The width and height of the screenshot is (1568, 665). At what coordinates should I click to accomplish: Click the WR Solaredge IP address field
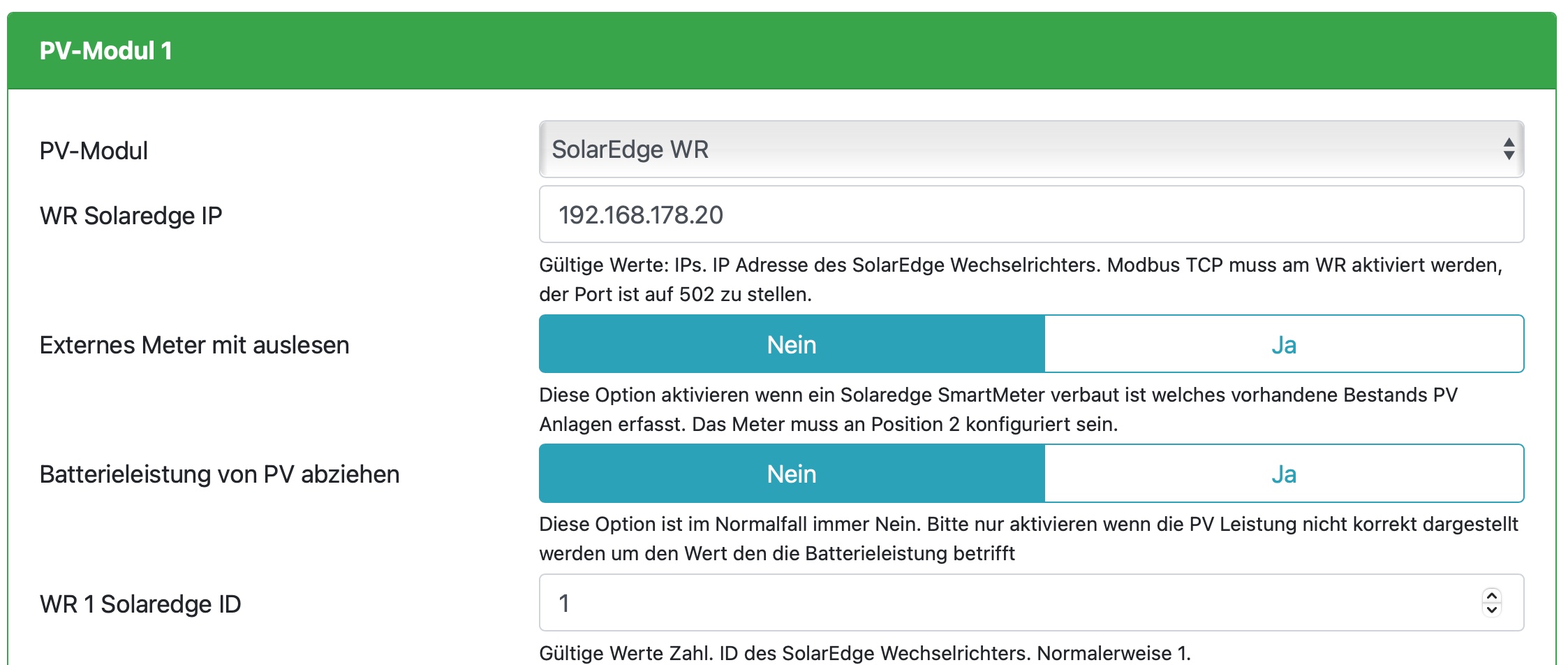(1030, 214)
